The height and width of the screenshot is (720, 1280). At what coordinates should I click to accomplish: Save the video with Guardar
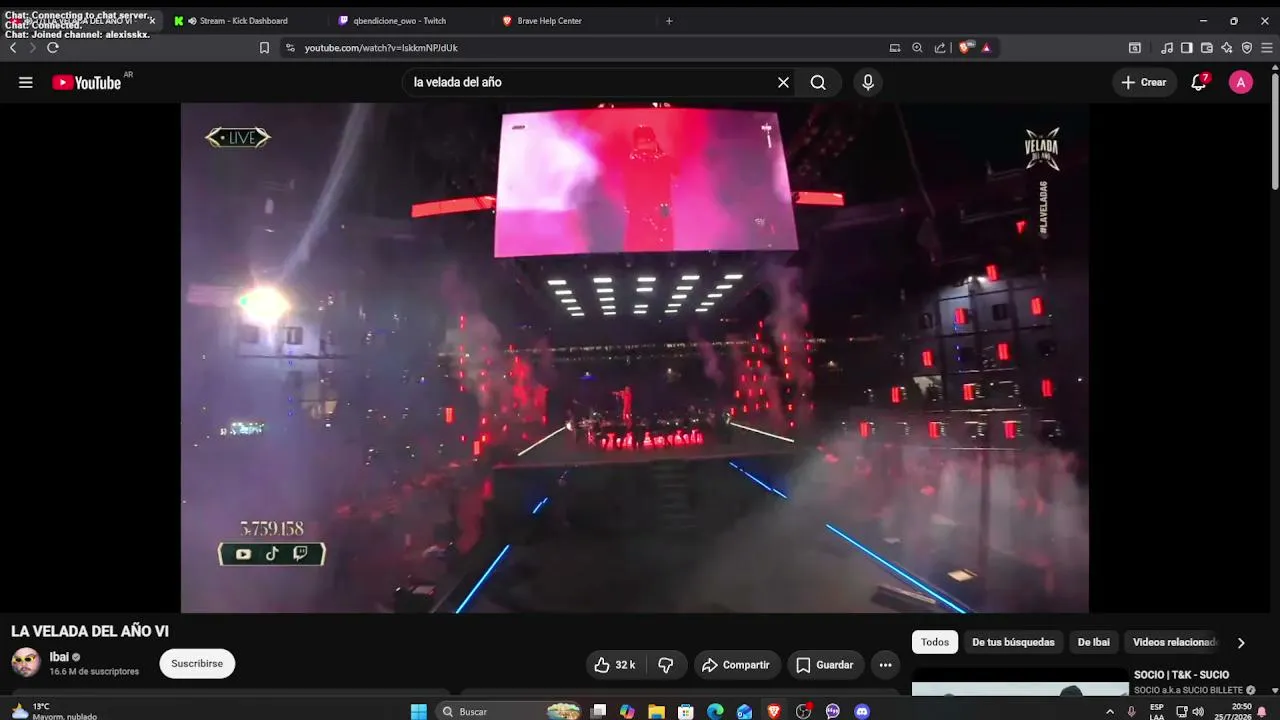[825, 665]
